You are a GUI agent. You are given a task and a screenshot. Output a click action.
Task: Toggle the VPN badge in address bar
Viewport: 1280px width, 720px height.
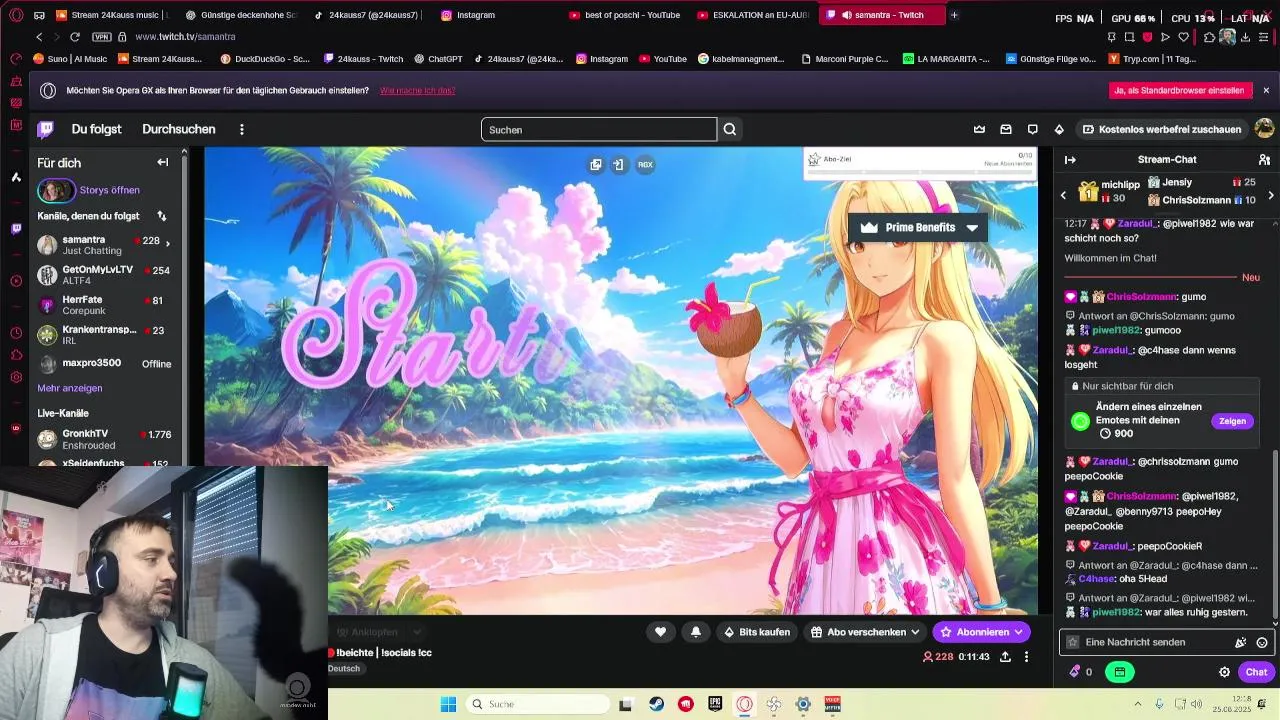click(x=101, y=37)
